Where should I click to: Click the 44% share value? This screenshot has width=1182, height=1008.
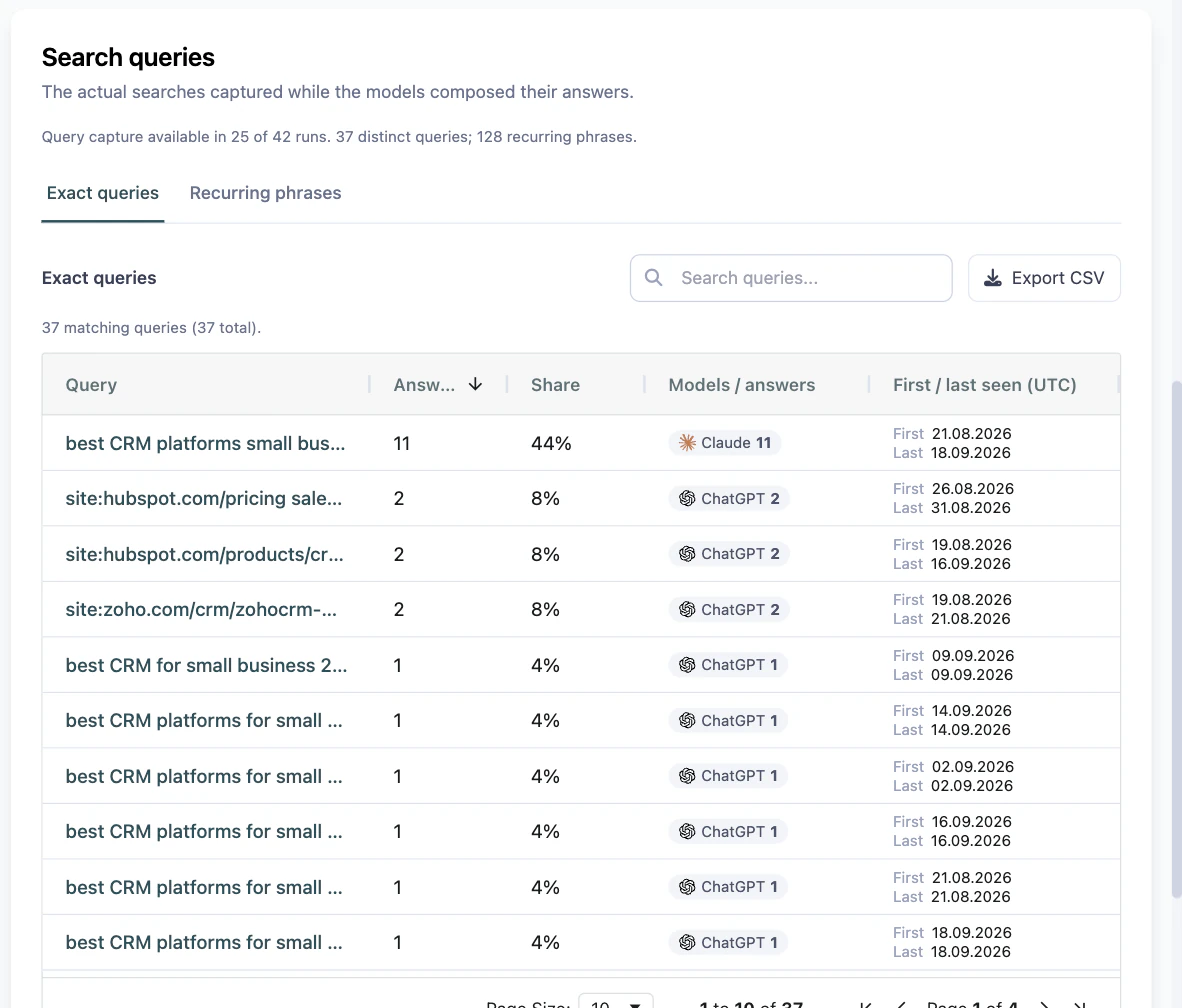coord(551,443)
